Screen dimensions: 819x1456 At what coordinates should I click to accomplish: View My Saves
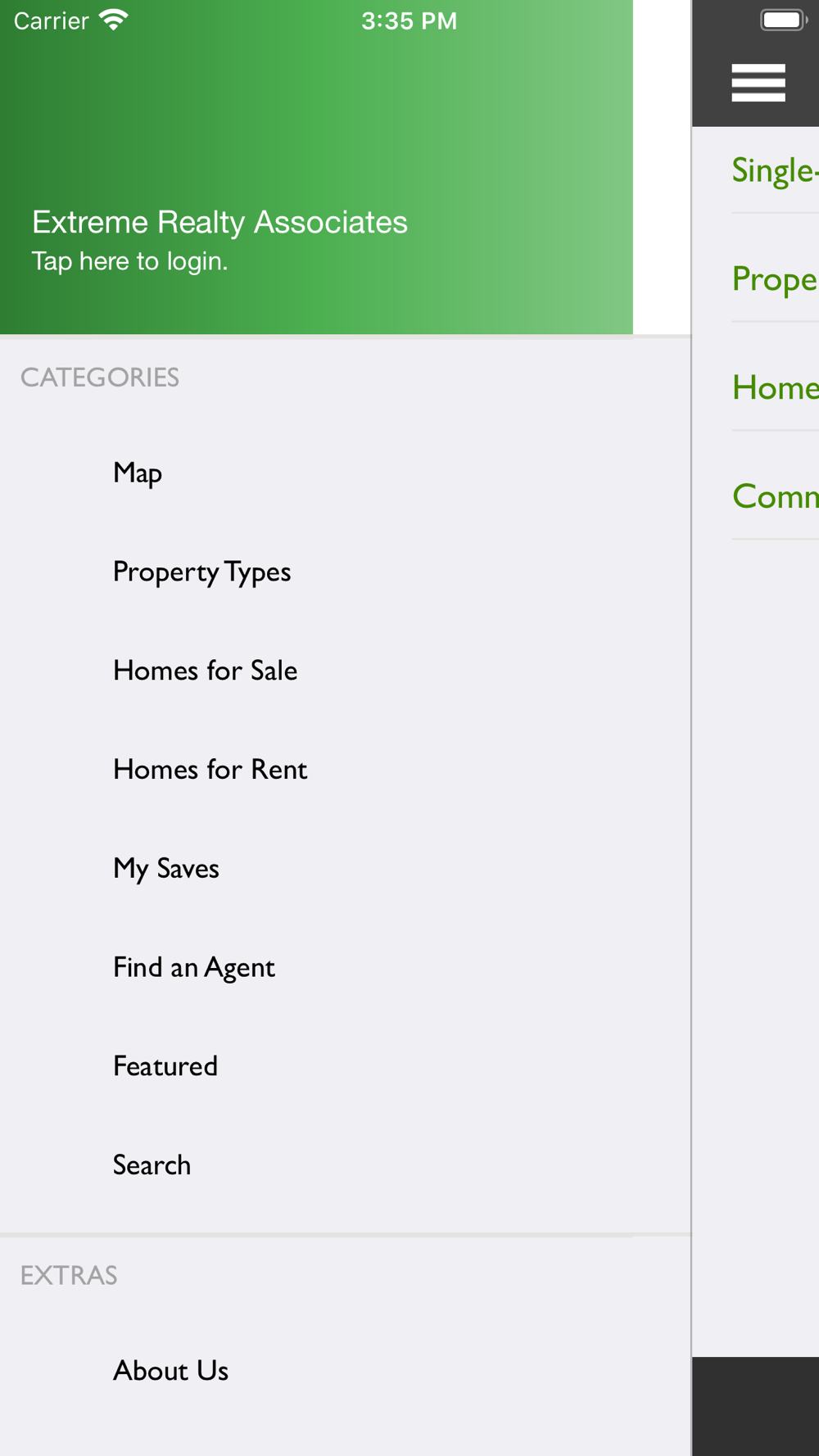[x=346, y=869]
